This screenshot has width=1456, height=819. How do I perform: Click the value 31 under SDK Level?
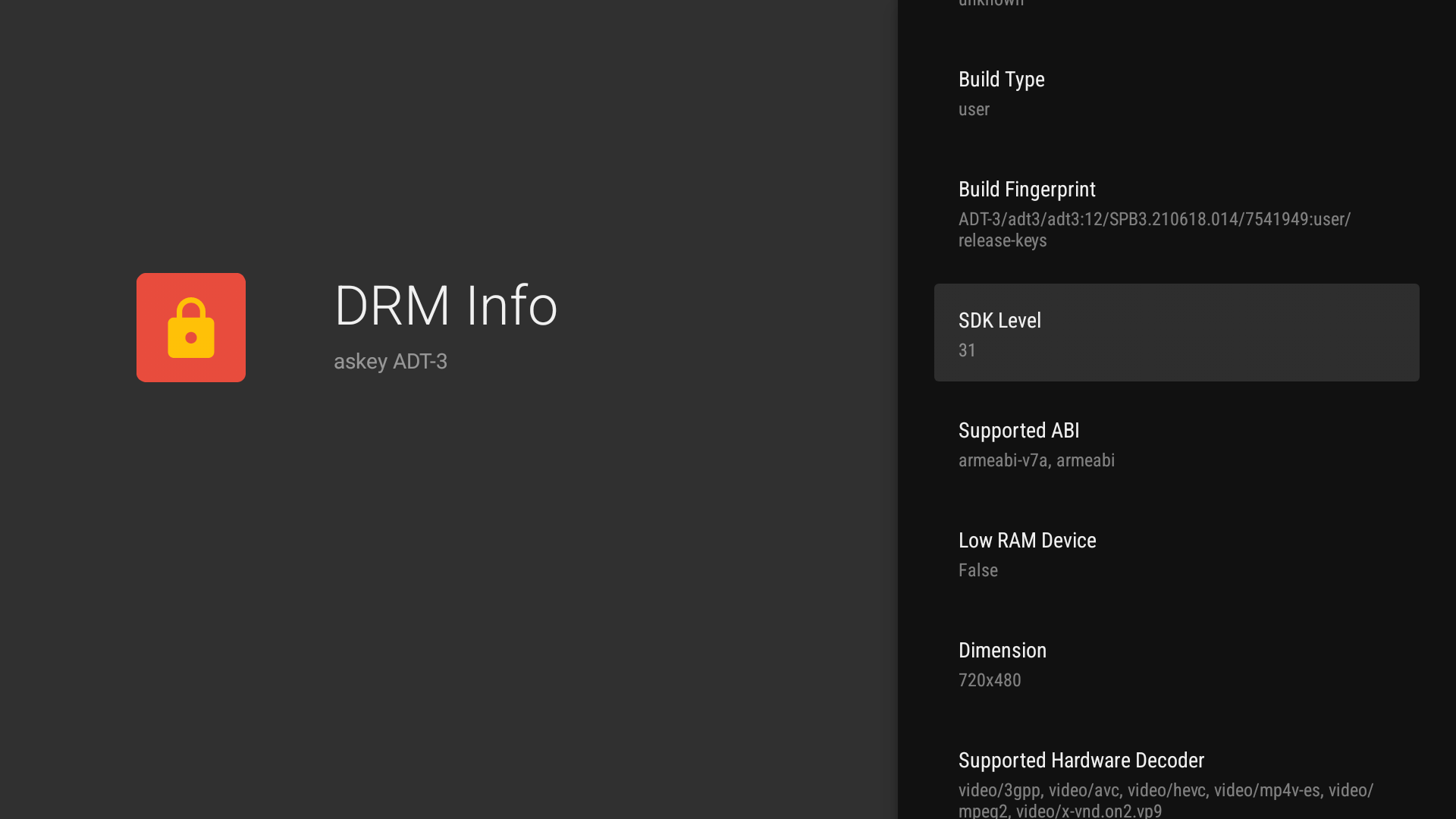tap(967, 350)
